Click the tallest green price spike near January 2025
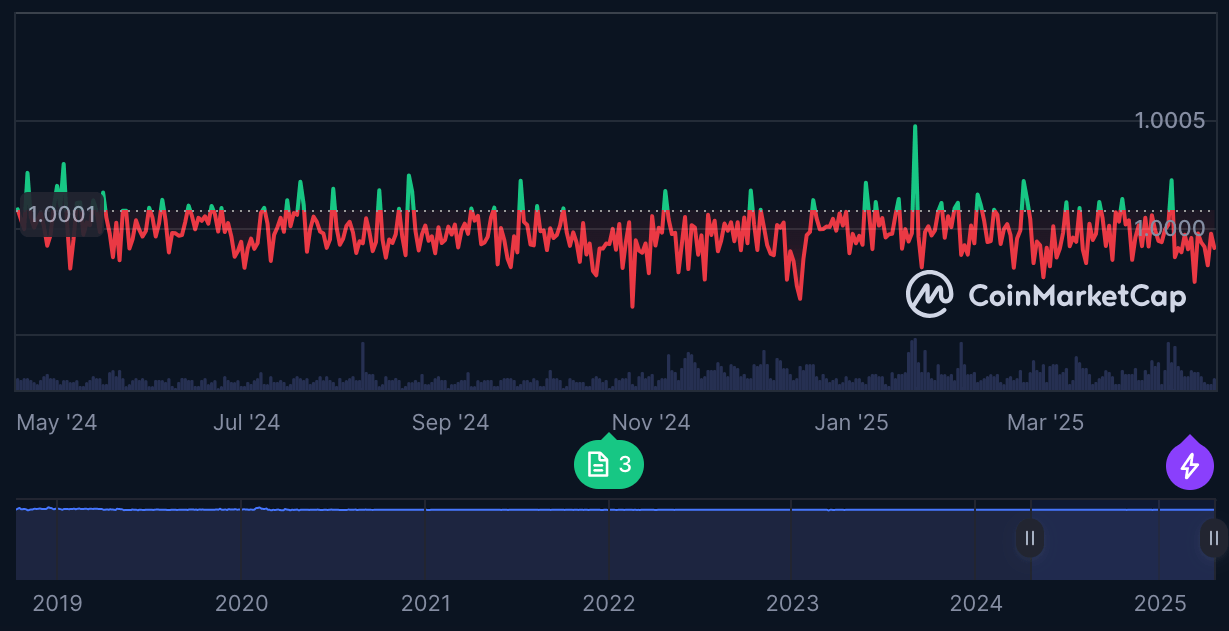 (x=915, y=130)
